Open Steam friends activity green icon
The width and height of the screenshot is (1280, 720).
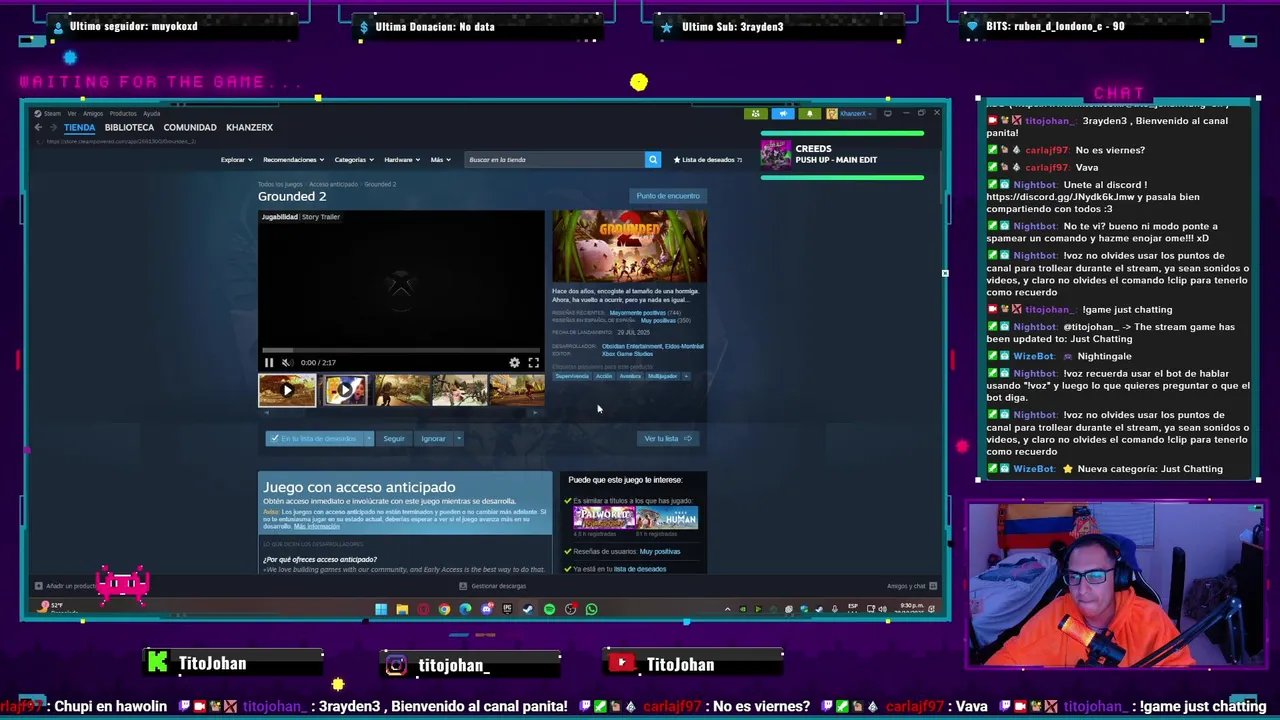pos(756,113)
